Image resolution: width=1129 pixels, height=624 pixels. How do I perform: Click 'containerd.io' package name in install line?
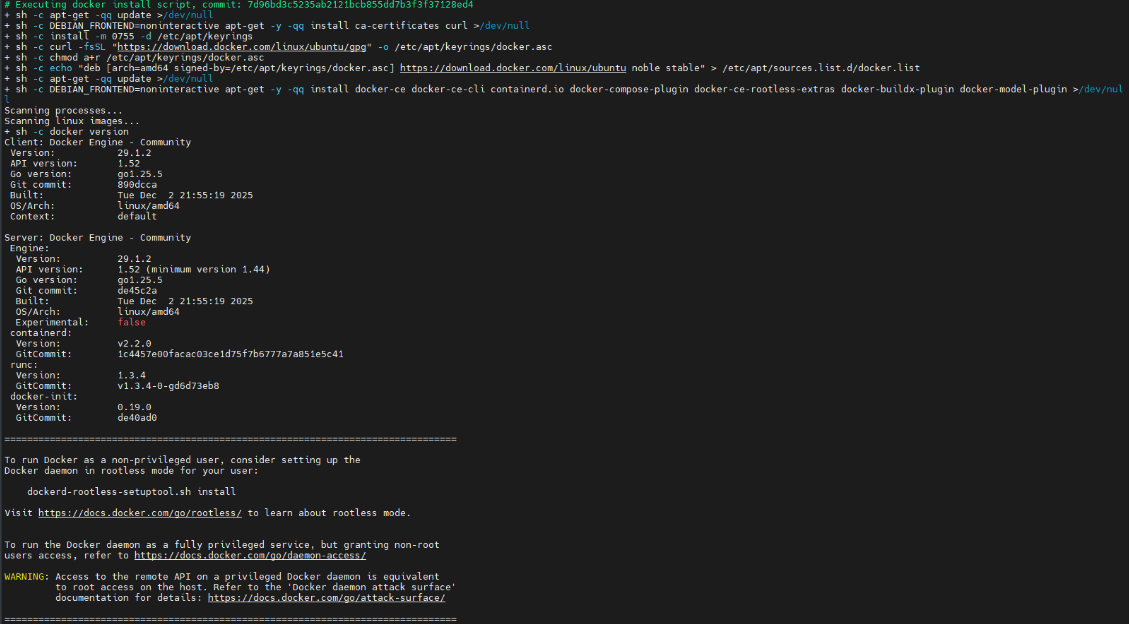pyautogui.click(x=527, y=89)
